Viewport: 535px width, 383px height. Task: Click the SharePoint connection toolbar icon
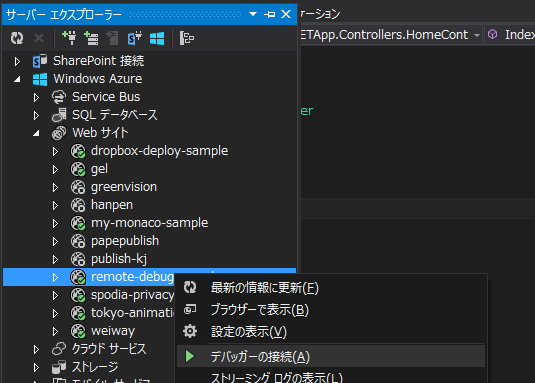coord(135,38)
